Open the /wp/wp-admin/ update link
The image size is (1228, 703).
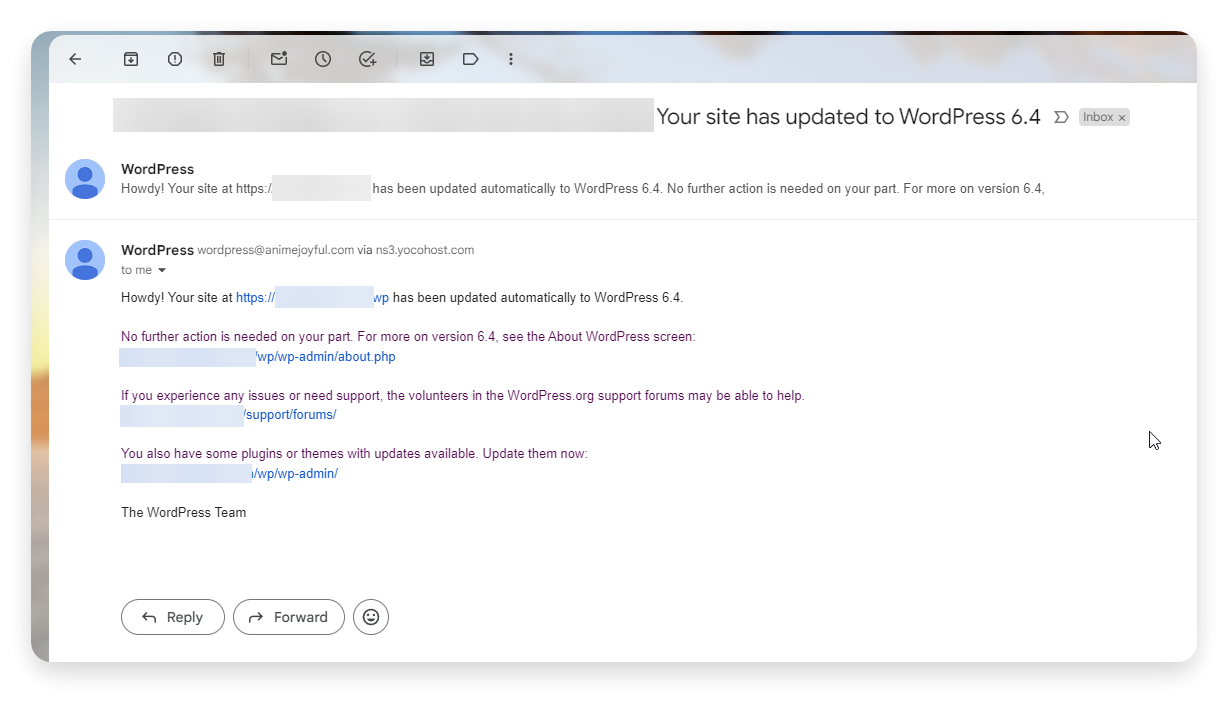coord(230,473)
